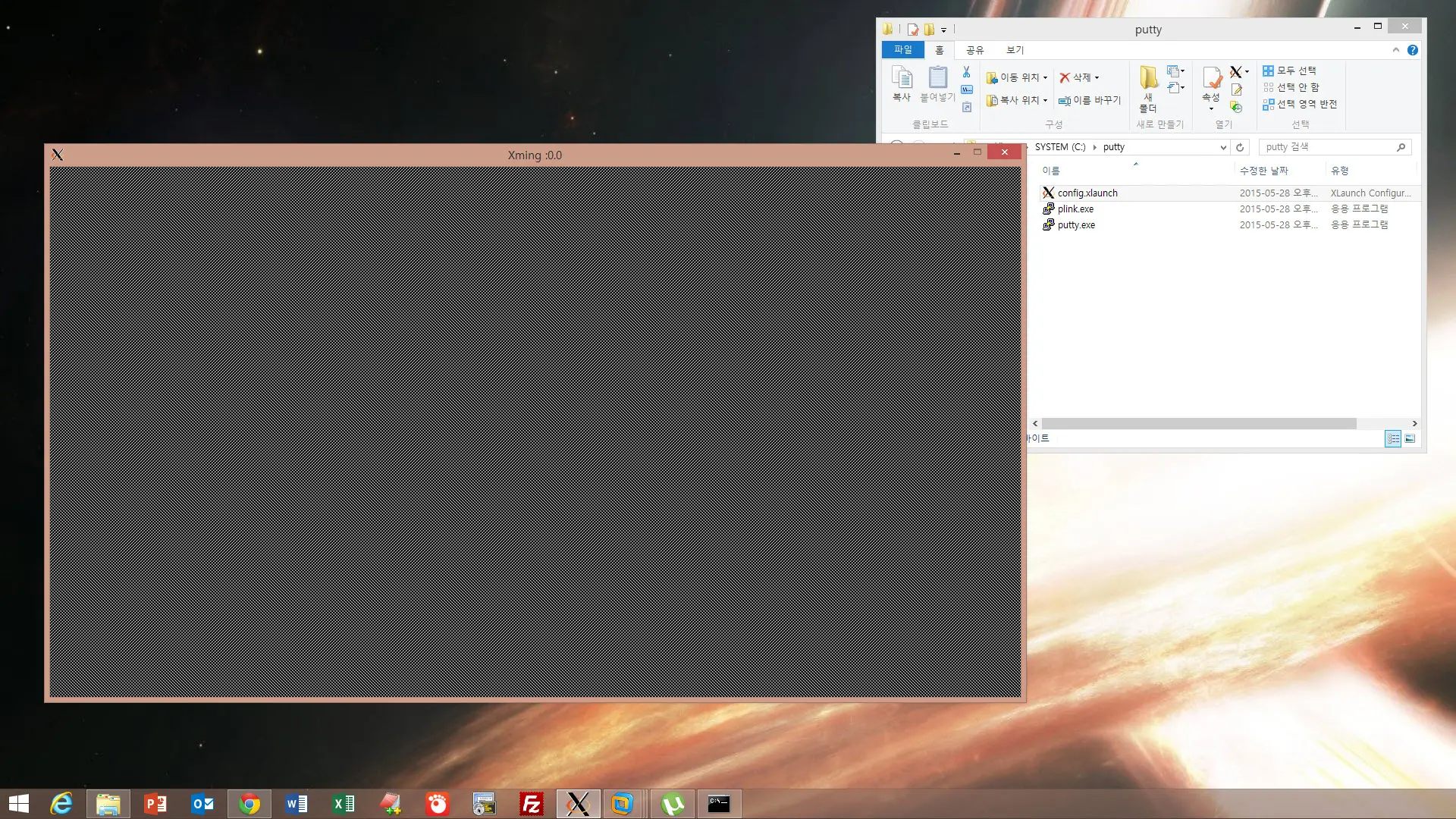Click the refresh icon next to the address bar
This screenshot has width=1456, height=819.
tap(1241, 146)
